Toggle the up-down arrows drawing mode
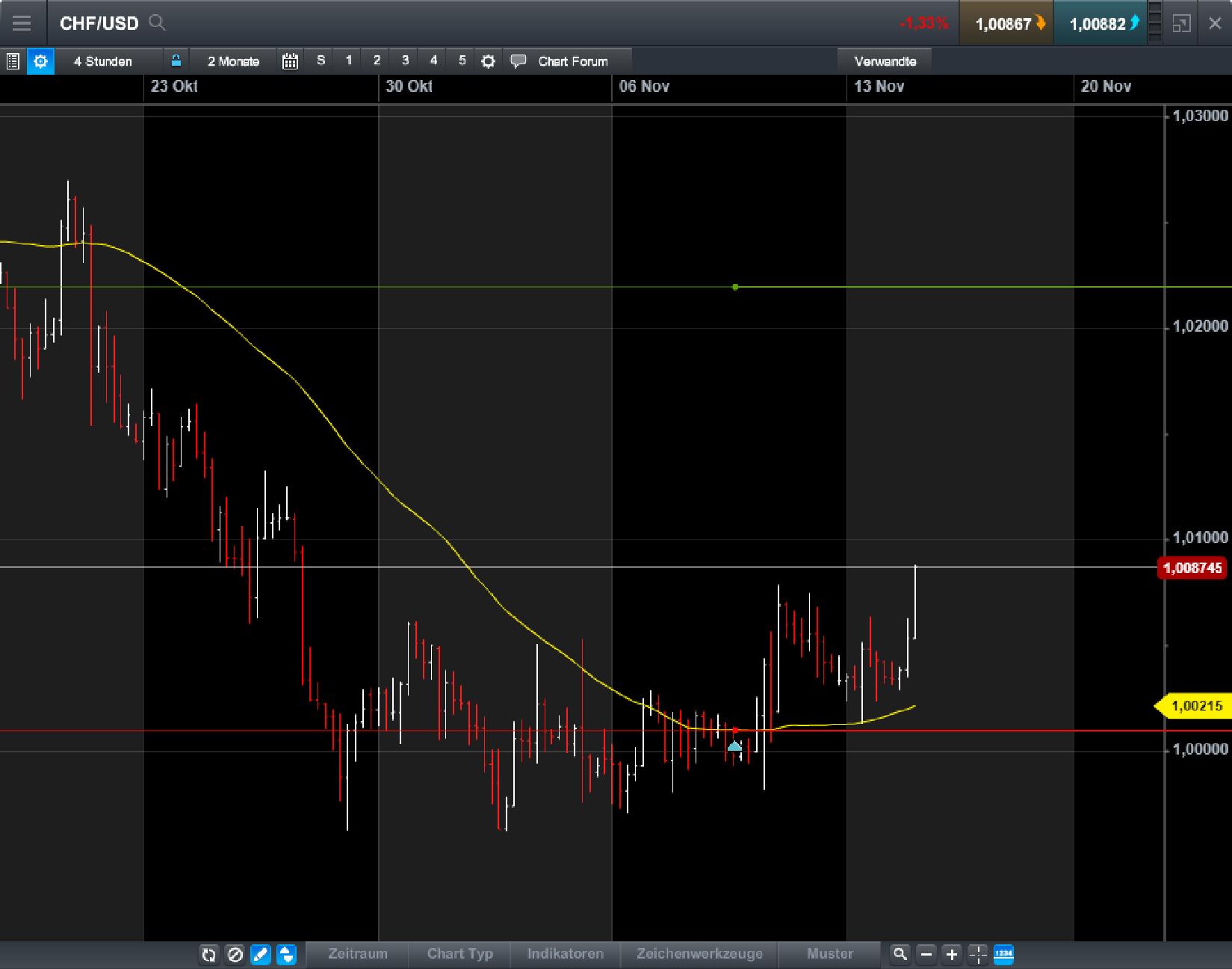Screen dimensions: 1232x969 285,955
